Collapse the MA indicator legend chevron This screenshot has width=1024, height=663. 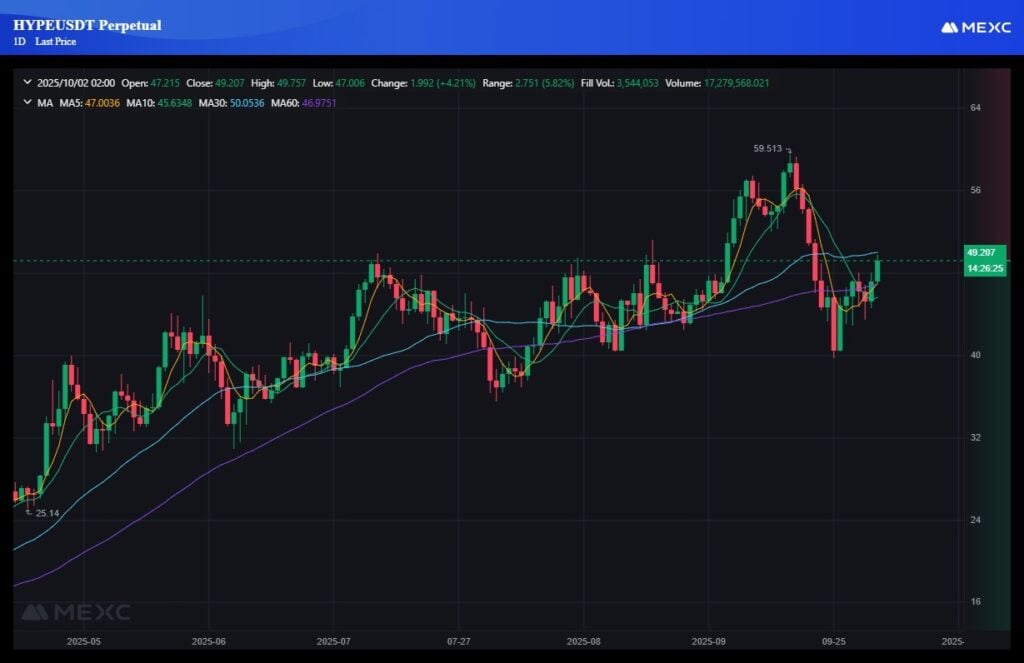tap(27, 102)
